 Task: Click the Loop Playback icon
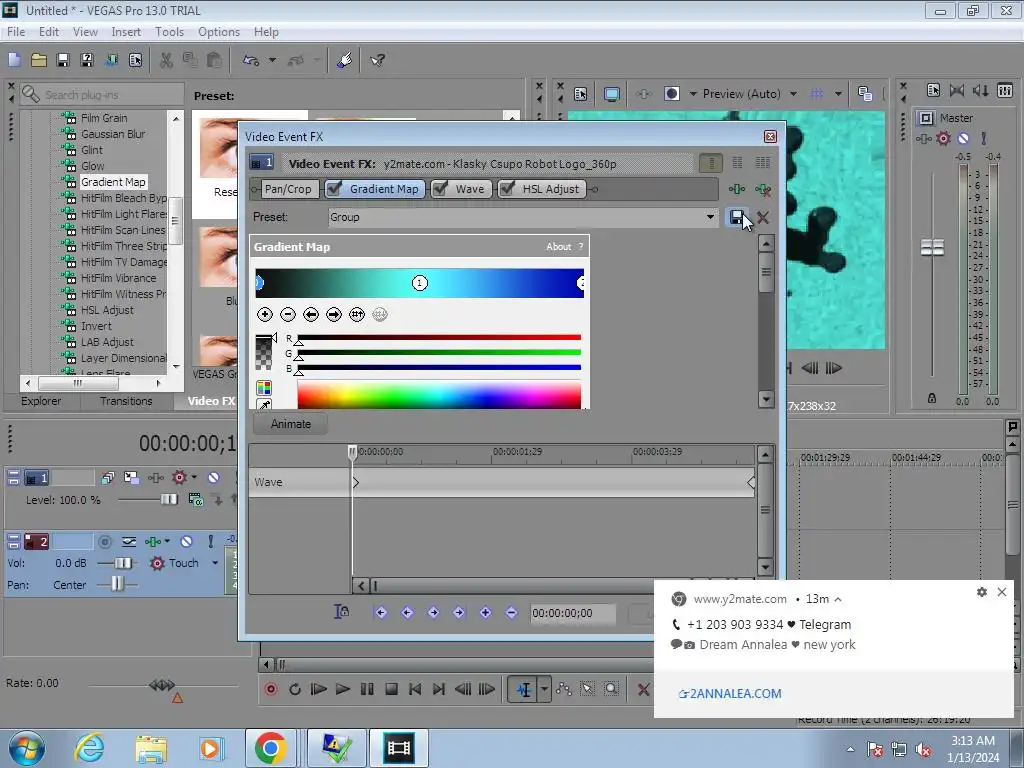coord(295,689)
